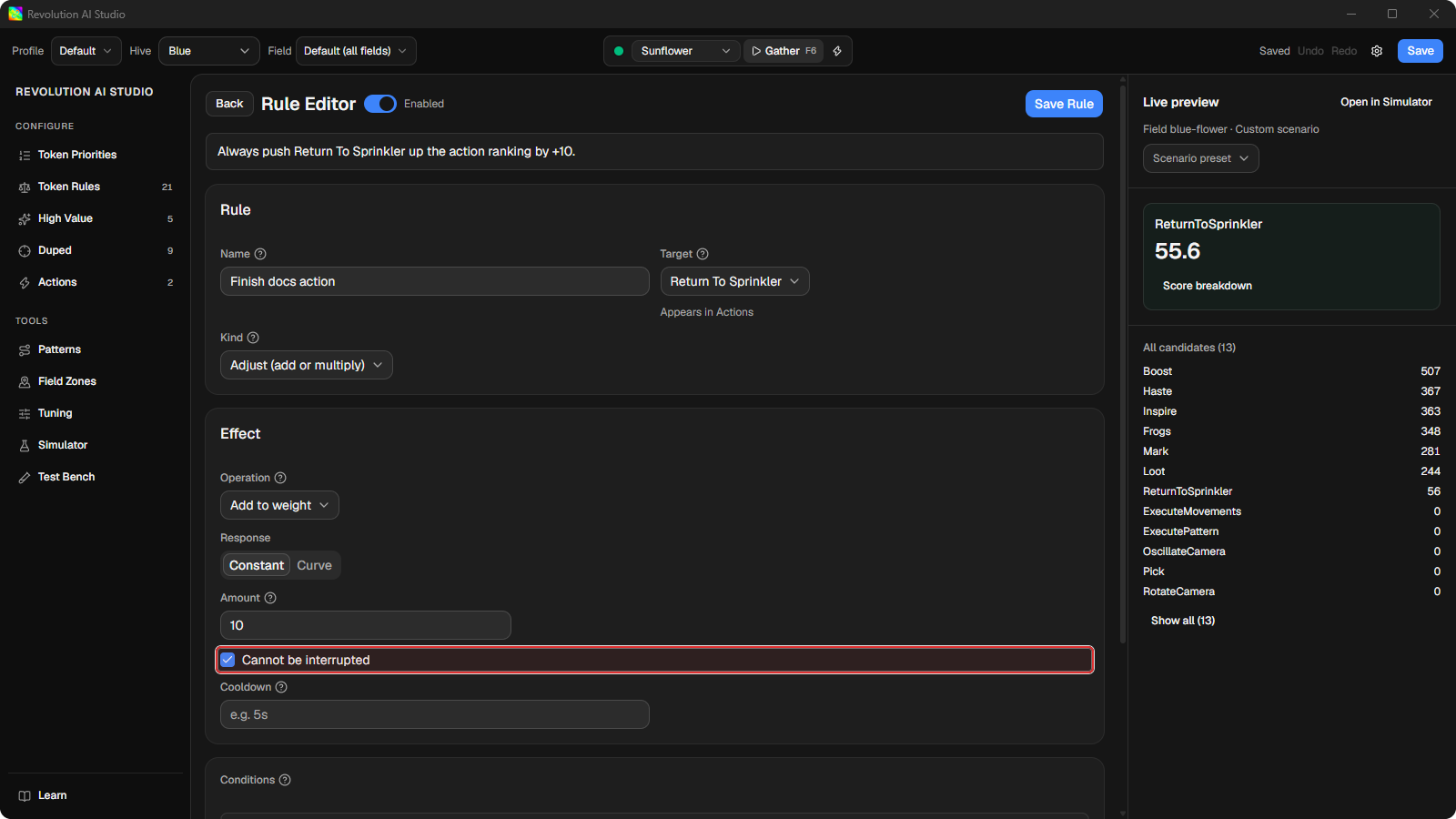Open in Simulator link
1456x819 pixels.
coord(1386,102)
